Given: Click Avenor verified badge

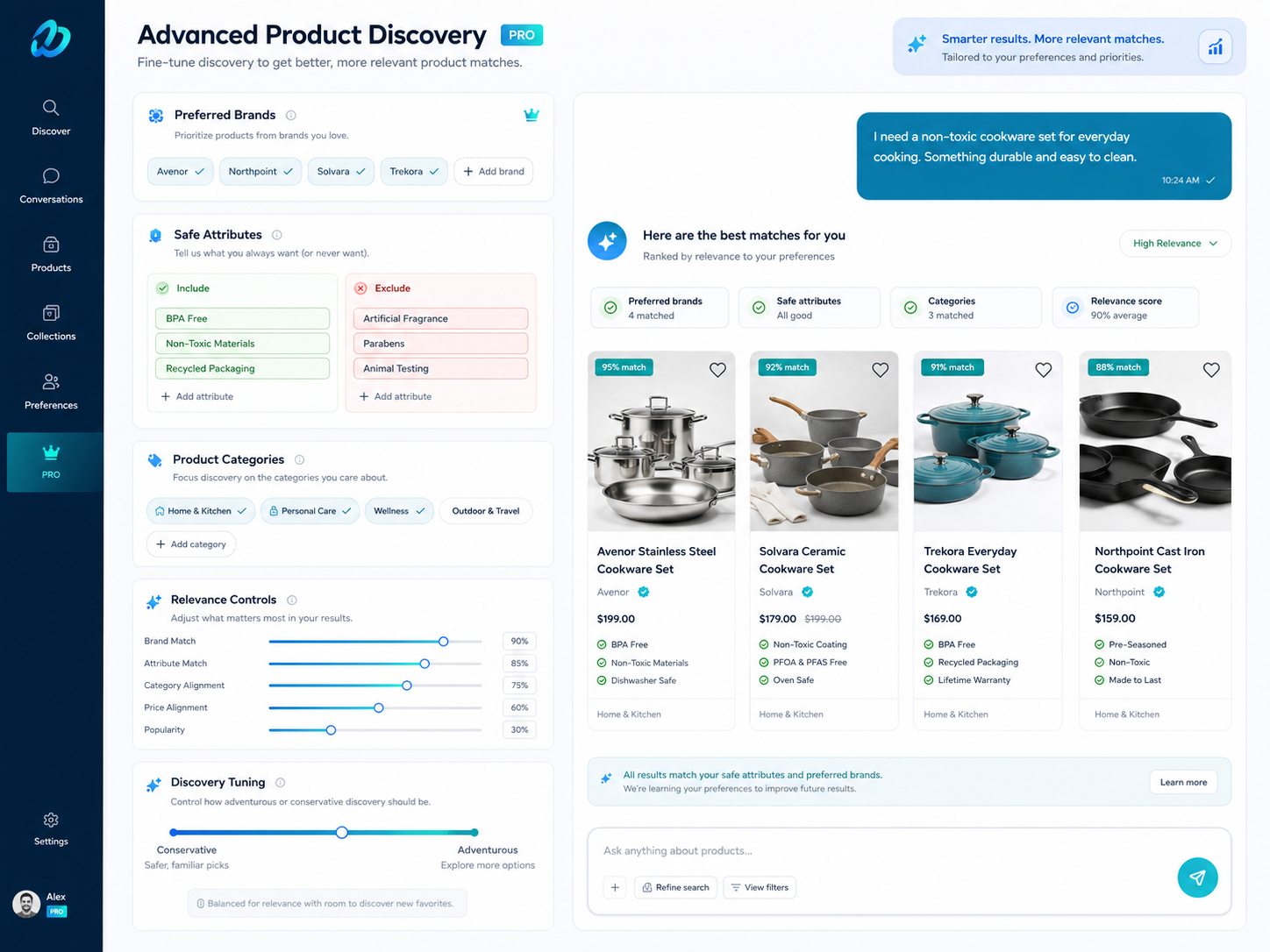Looking at the screenshot, I should click(644, 592).
